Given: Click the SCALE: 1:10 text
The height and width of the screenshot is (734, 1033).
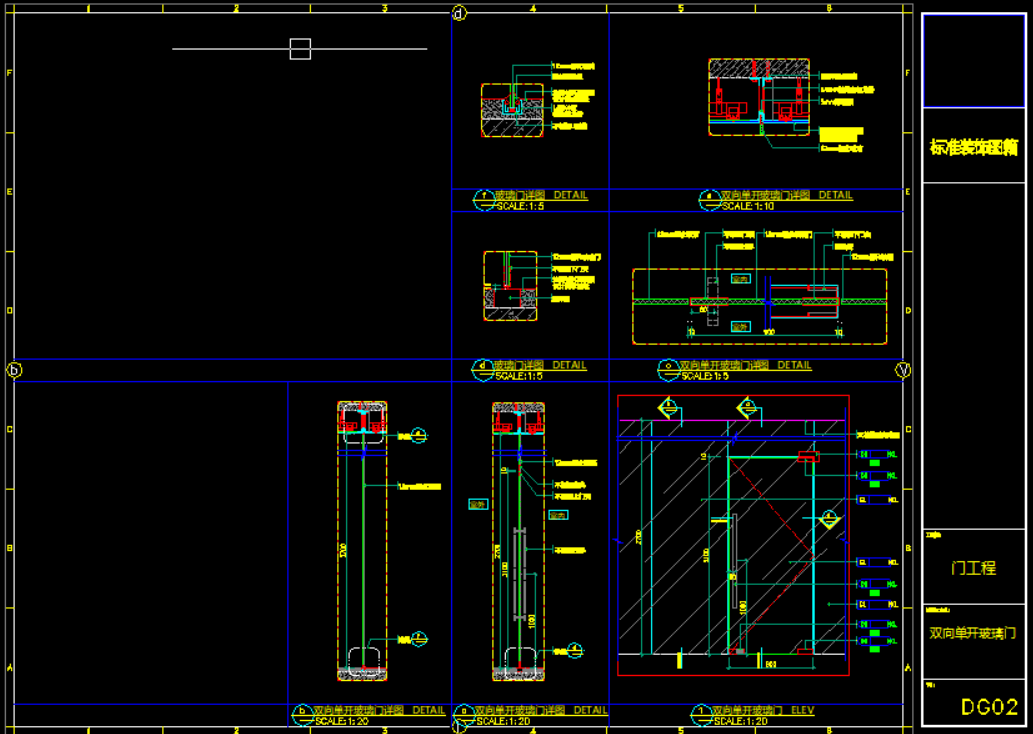Looking at the screenshot, I should point(748,206).
